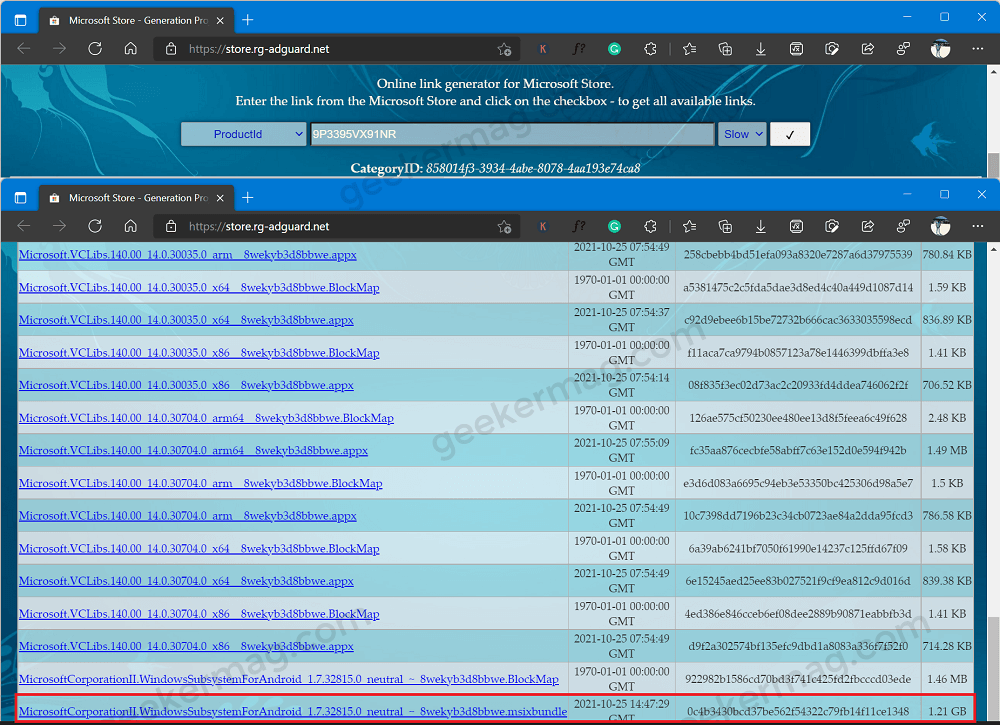This screenshot has width=1000, height=725.
Task: Click the Share icon in lower window
Action: coord(868,226)
